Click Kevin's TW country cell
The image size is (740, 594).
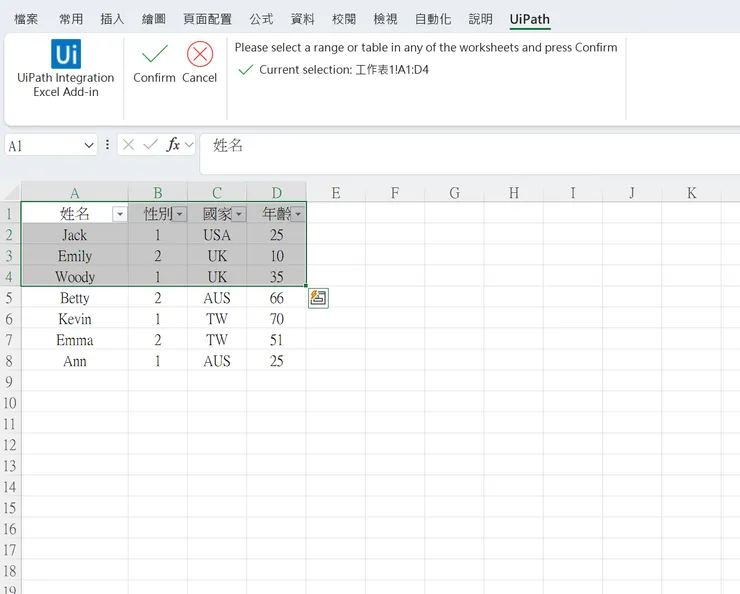pyautogui.click(x=217, y=319)
